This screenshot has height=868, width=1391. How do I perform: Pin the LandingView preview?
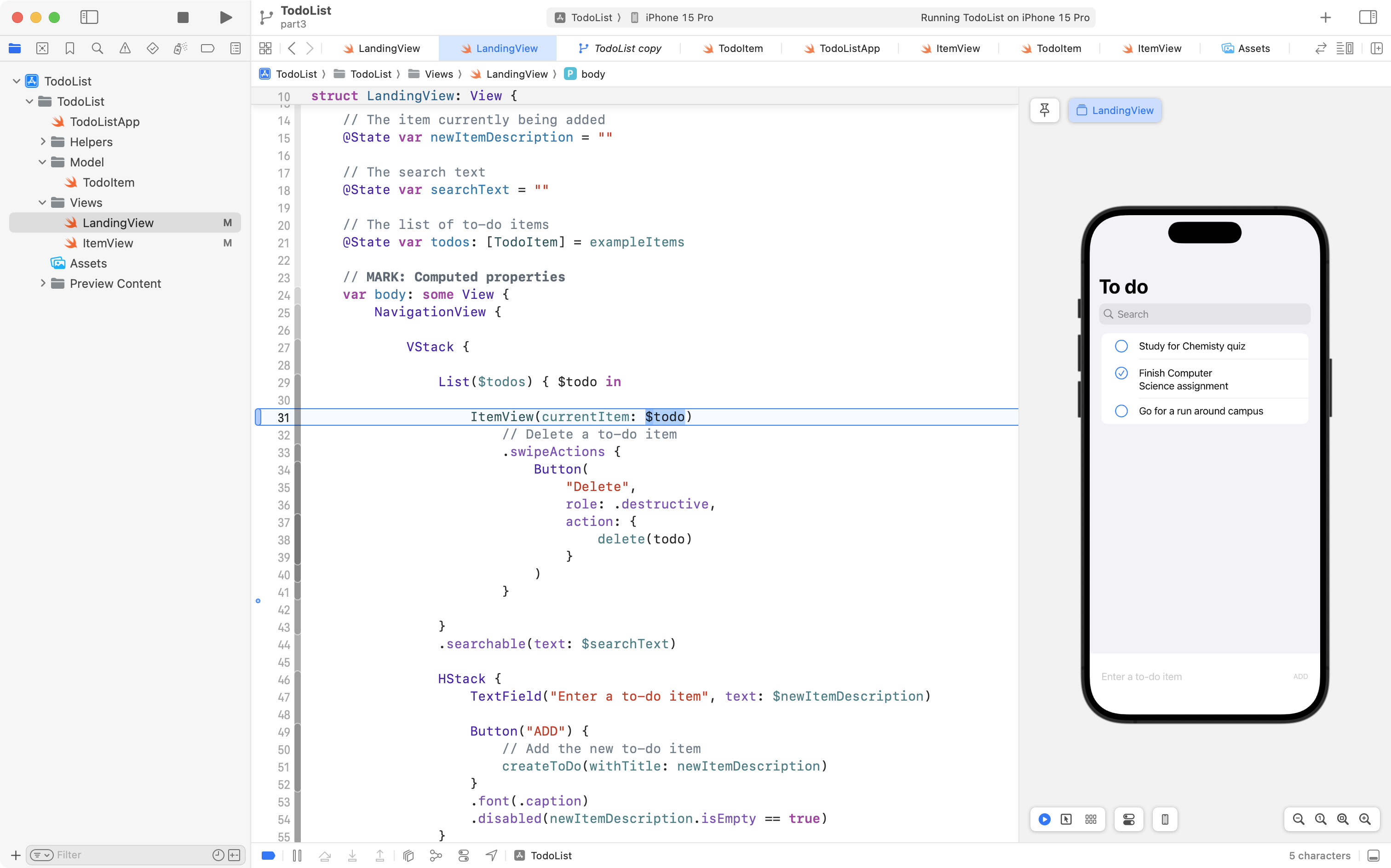pos(1044,110)
